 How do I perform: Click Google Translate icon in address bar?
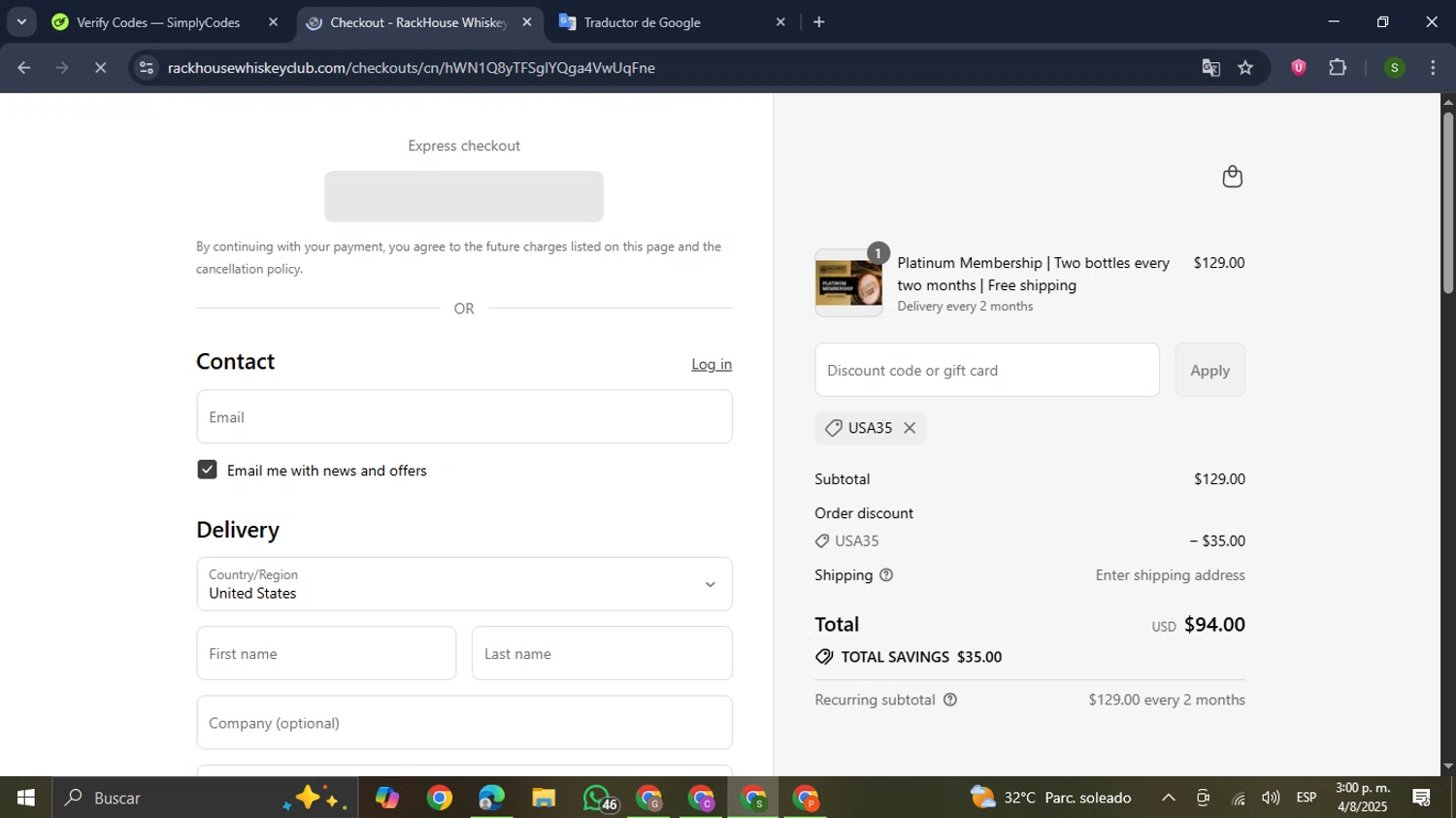click(1210, 68)
